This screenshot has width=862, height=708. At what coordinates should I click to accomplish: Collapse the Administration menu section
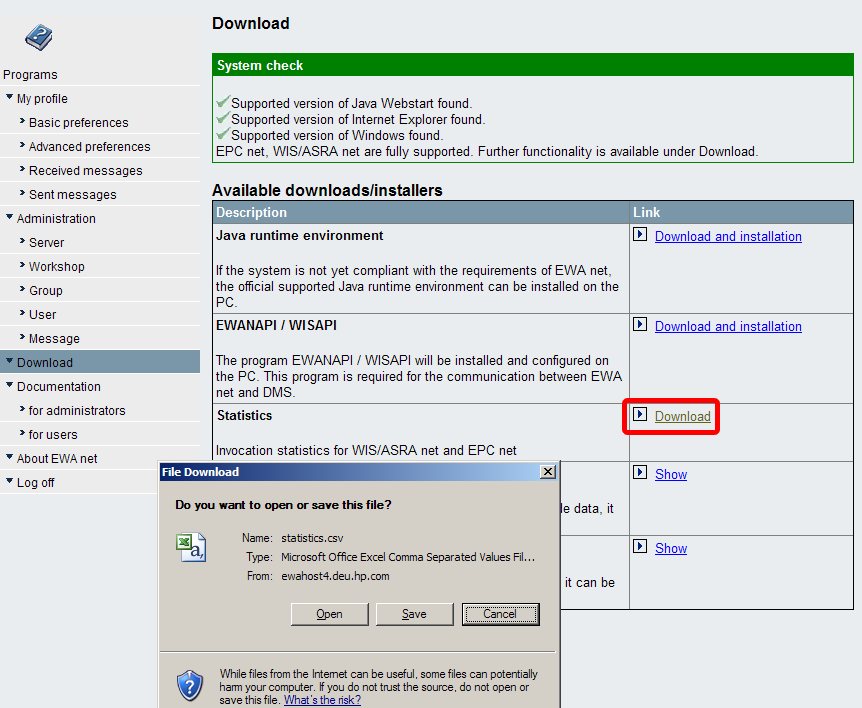pos(9,218)
